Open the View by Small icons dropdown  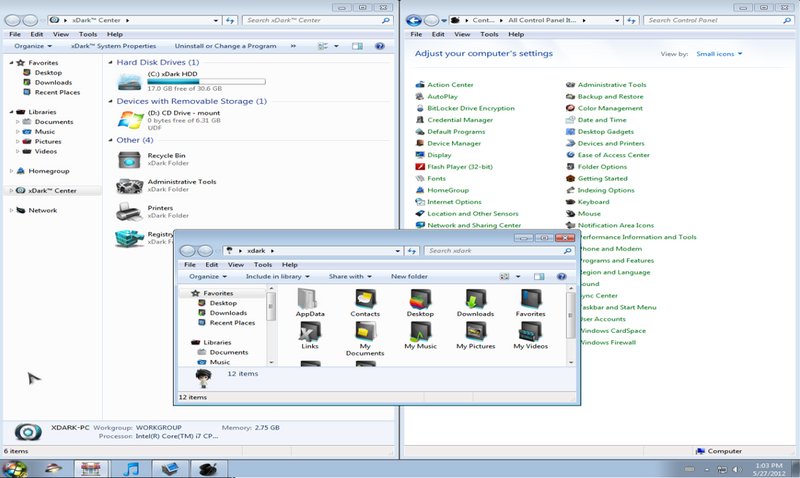[x=719, y=54]
